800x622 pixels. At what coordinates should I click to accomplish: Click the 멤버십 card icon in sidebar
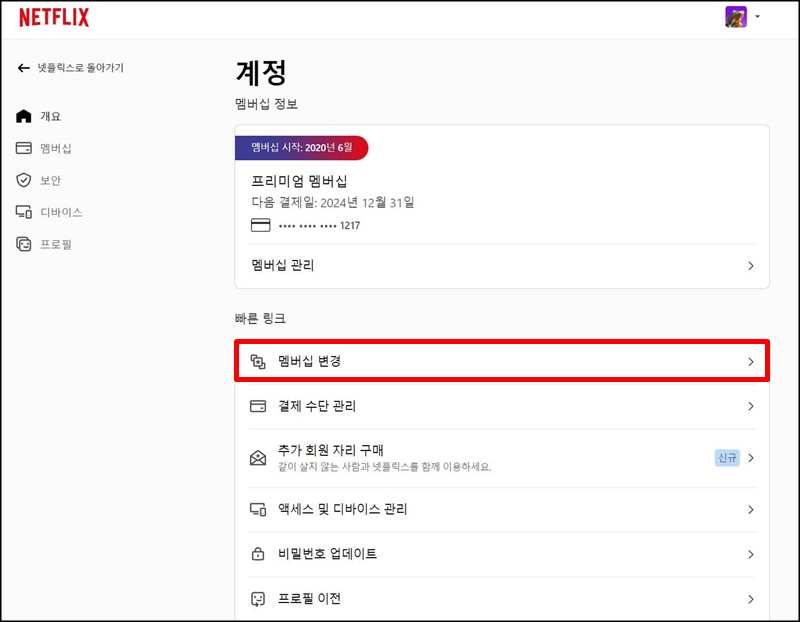[x=23, y=148]
